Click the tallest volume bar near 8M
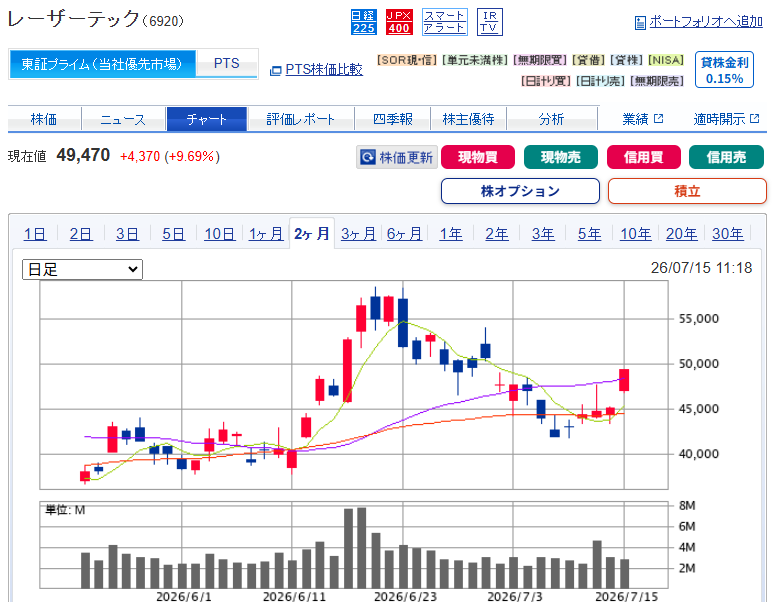 [361, 548]
